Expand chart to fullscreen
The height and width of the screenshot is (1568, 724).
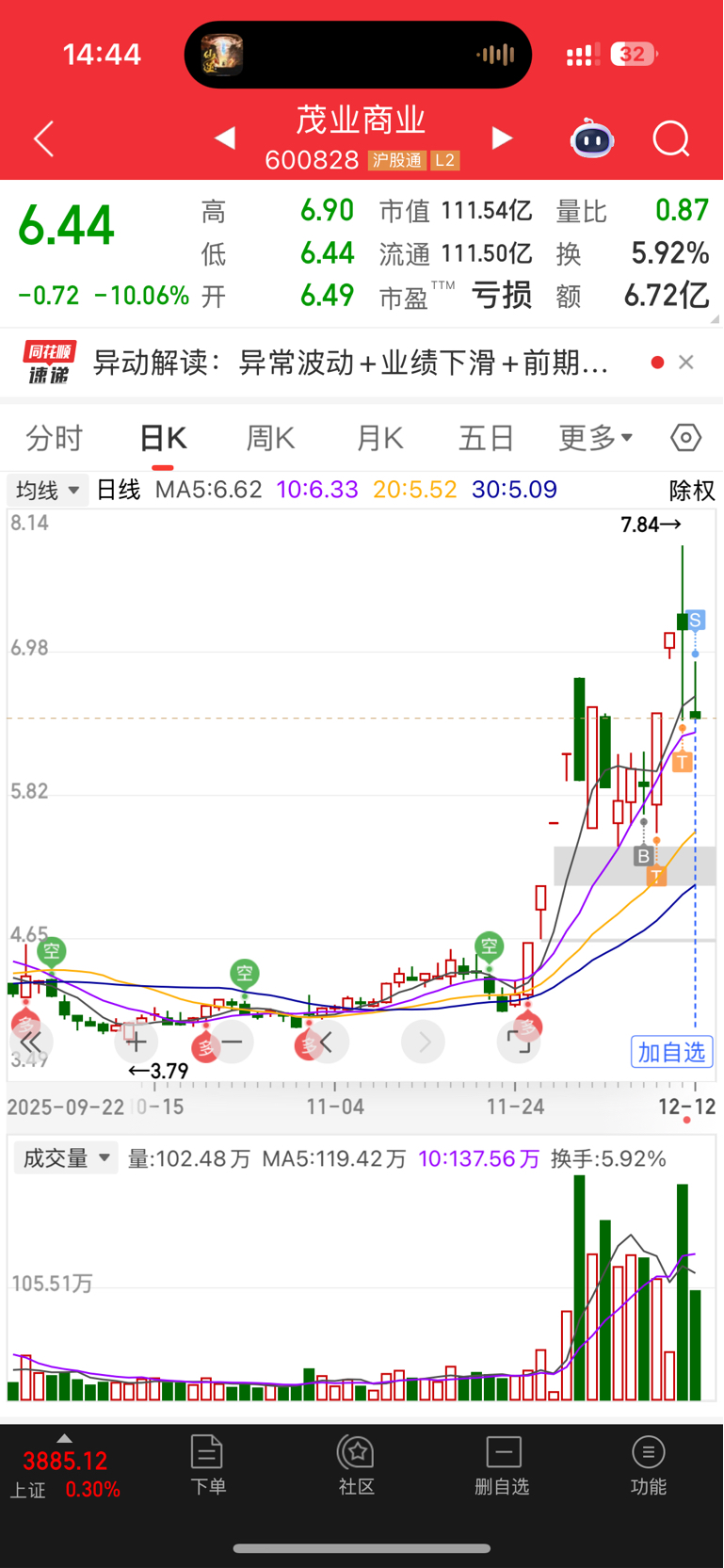[519, 1043]
